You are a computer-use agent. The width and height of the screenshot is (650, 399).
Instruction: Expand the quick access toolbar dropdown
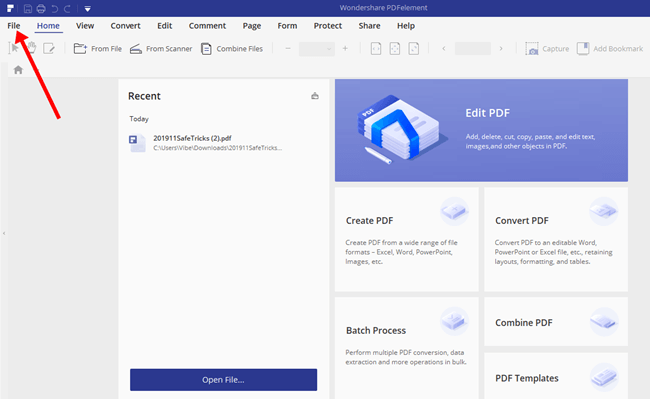[87, 9]
